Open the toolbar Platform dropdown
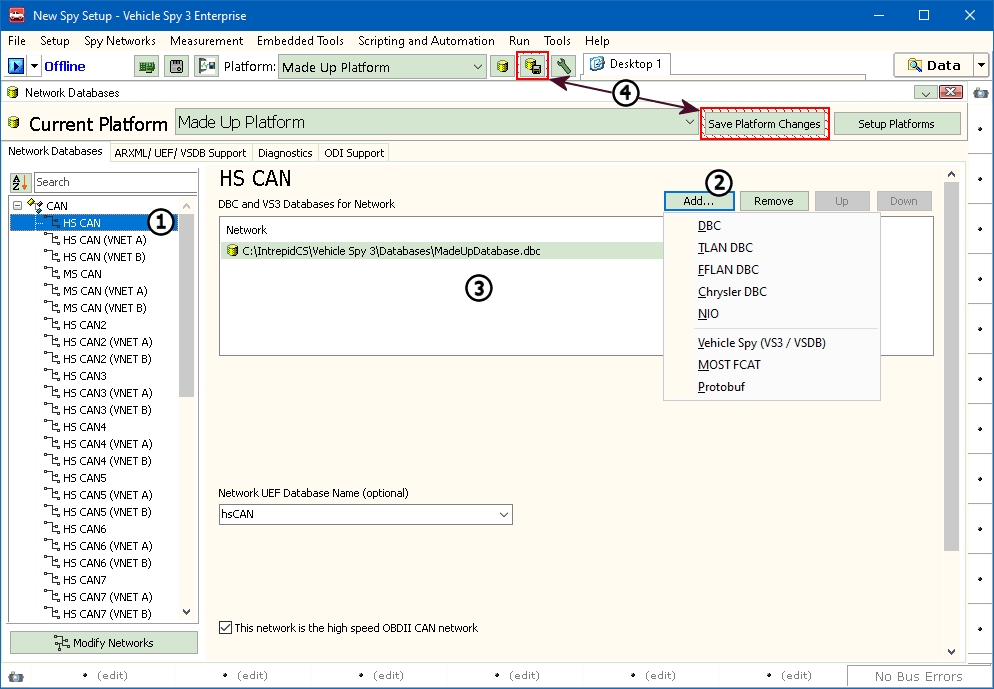The height and width of the screenshot is (689, 994). [x=478, y=67]
